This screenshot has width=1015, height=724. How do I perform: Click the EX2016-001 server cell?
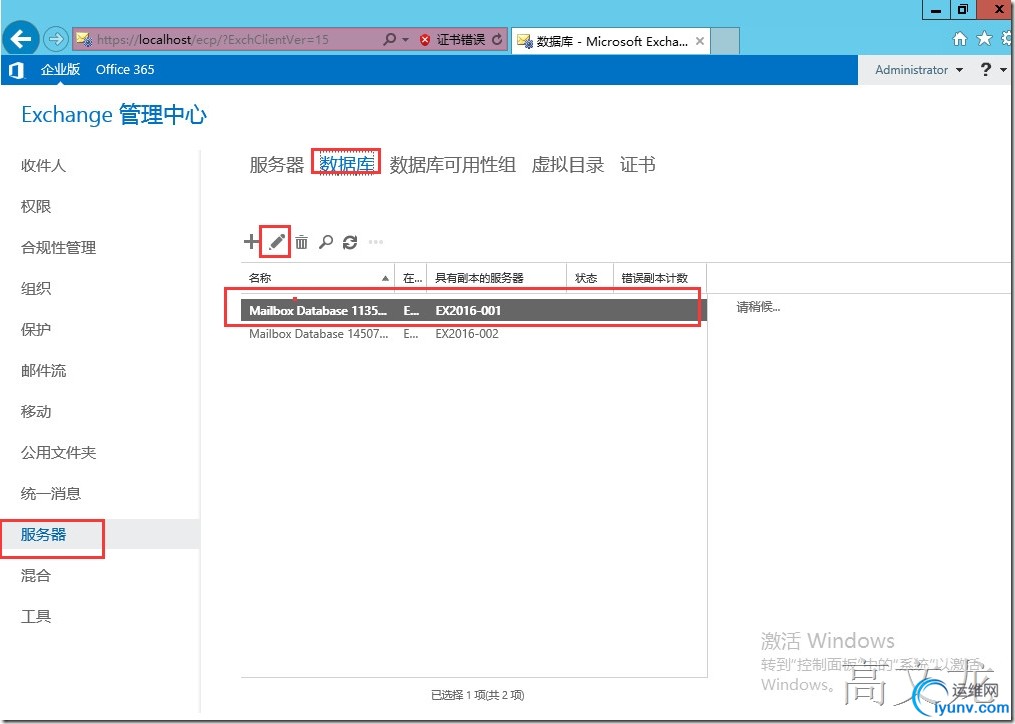coord(468,310)
